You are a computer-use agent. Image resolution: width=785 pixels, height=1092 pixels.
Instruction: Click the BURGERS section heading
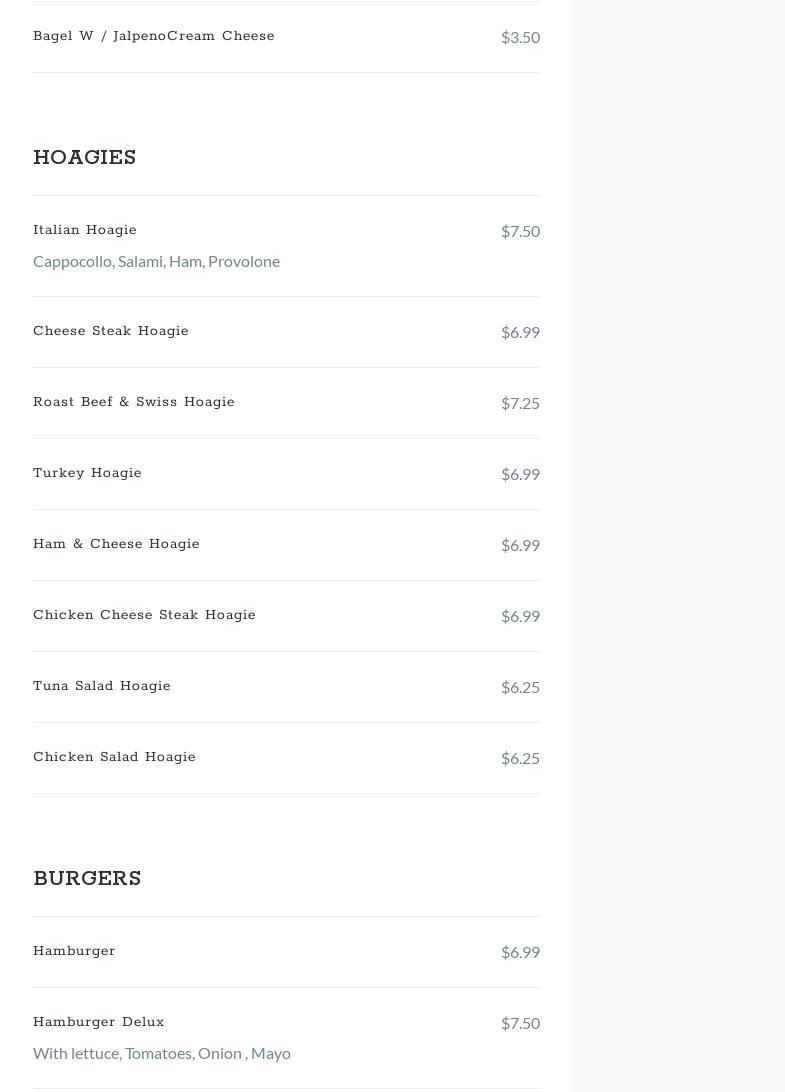coord(87,878)
